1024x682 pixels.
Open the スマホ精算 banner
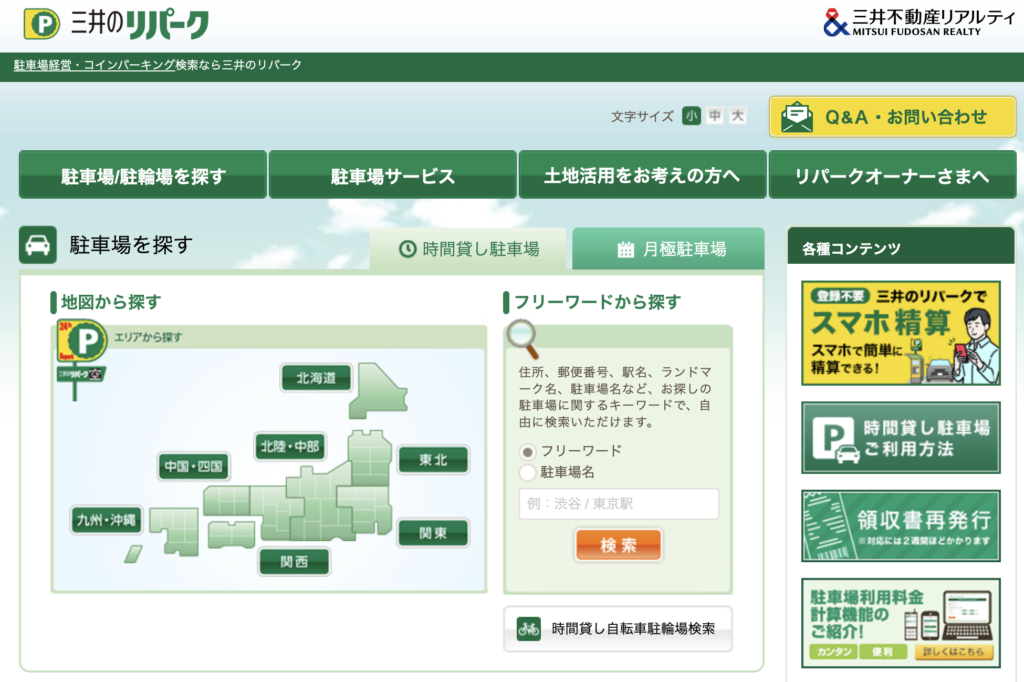coord(900,333)
